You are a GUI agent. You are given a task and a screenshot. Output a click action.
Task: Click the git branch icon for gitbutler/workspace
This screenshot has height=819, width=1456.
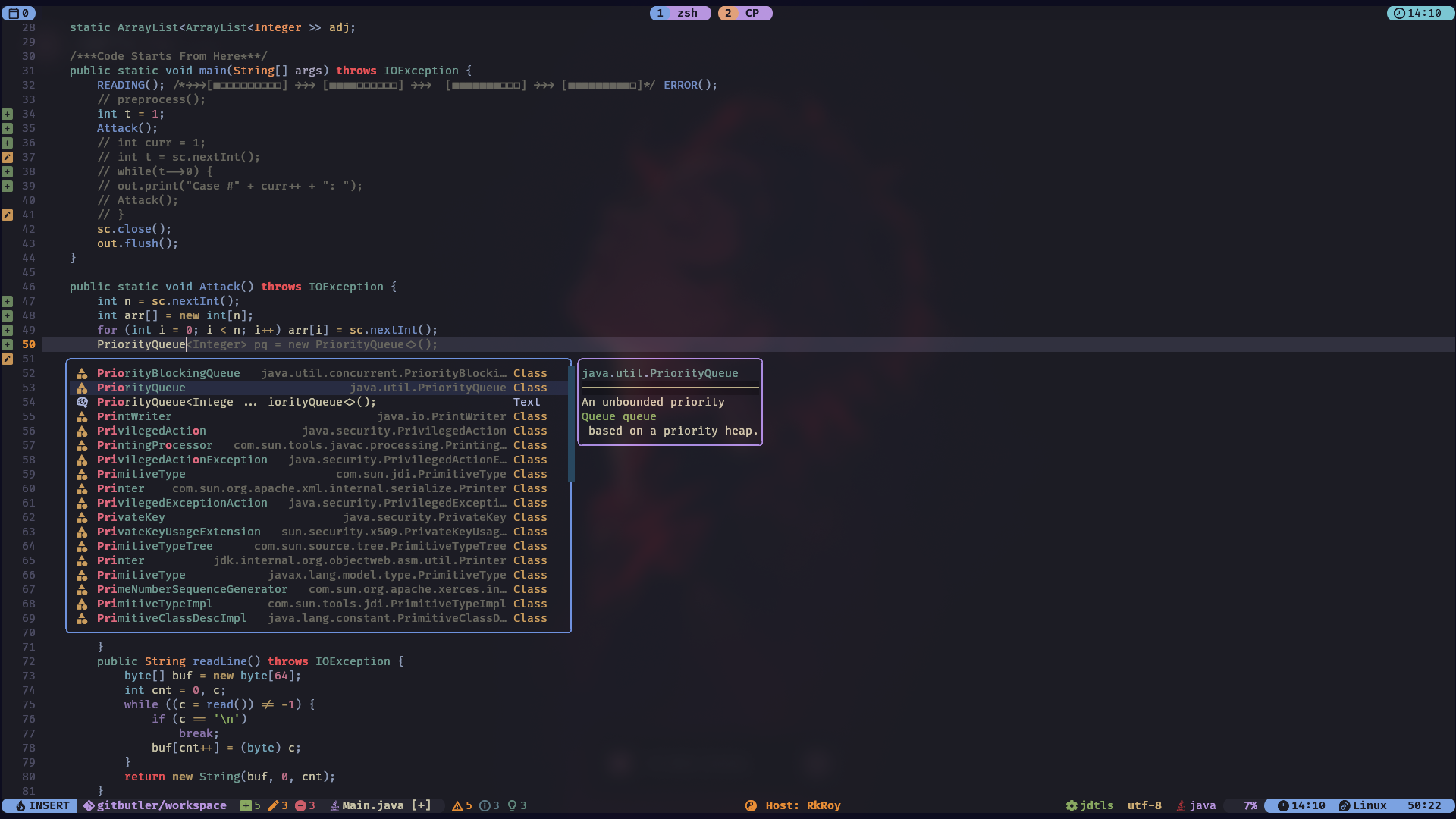(89, 805)
